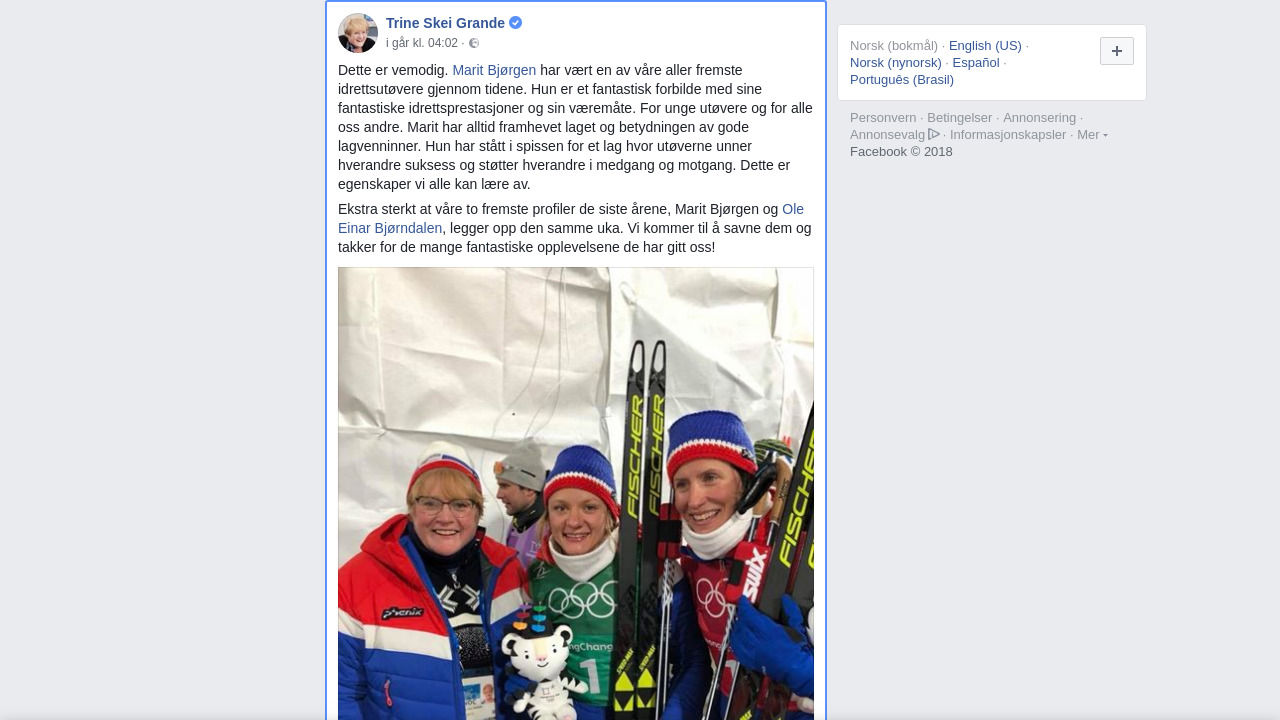
Task: Click the verified badge next to Trine Skei Grande
Action: (x=516, y=23)
